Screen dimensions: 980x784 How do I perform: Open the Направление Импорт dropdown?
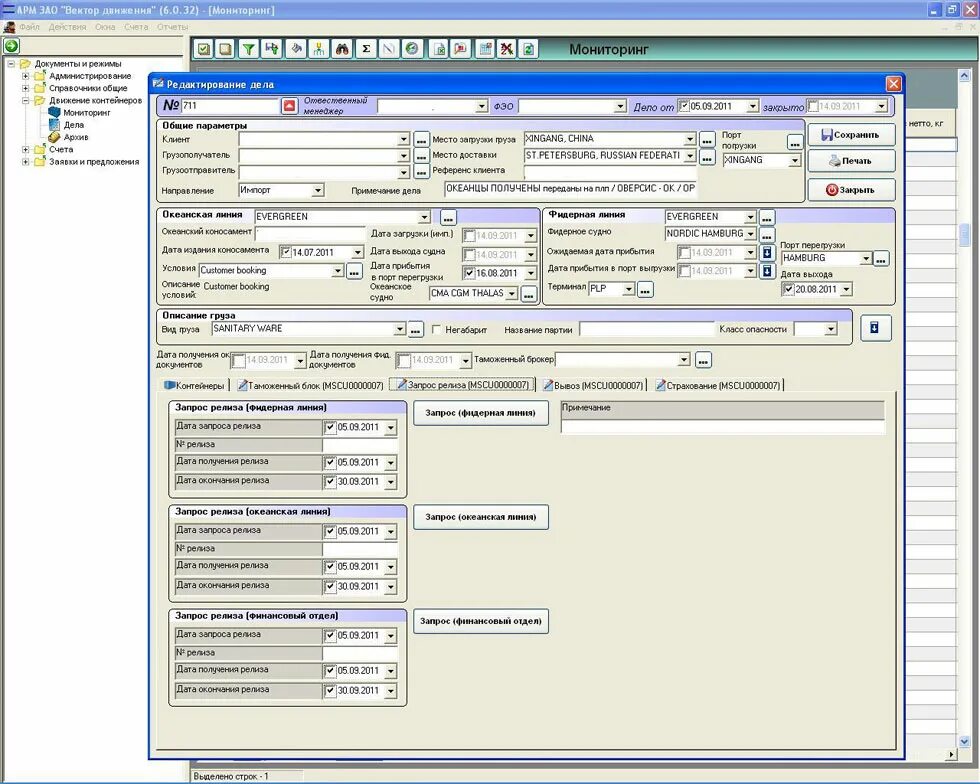(318, 190)
